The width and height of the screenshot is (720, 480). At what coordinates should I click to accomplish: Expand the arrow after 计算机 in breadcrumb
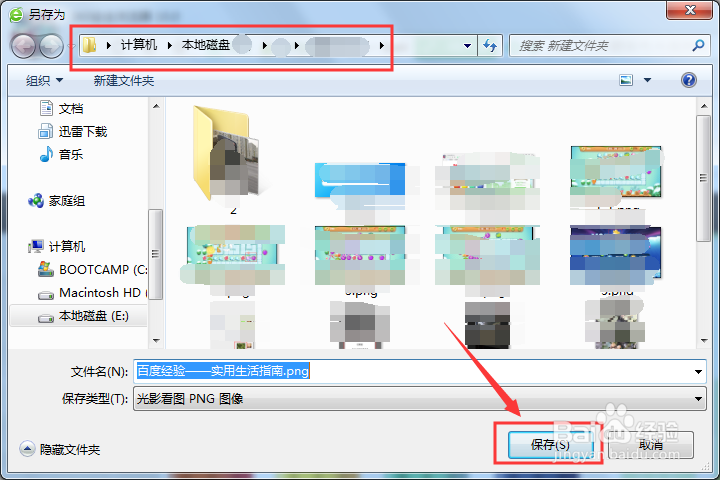[169, 45]
